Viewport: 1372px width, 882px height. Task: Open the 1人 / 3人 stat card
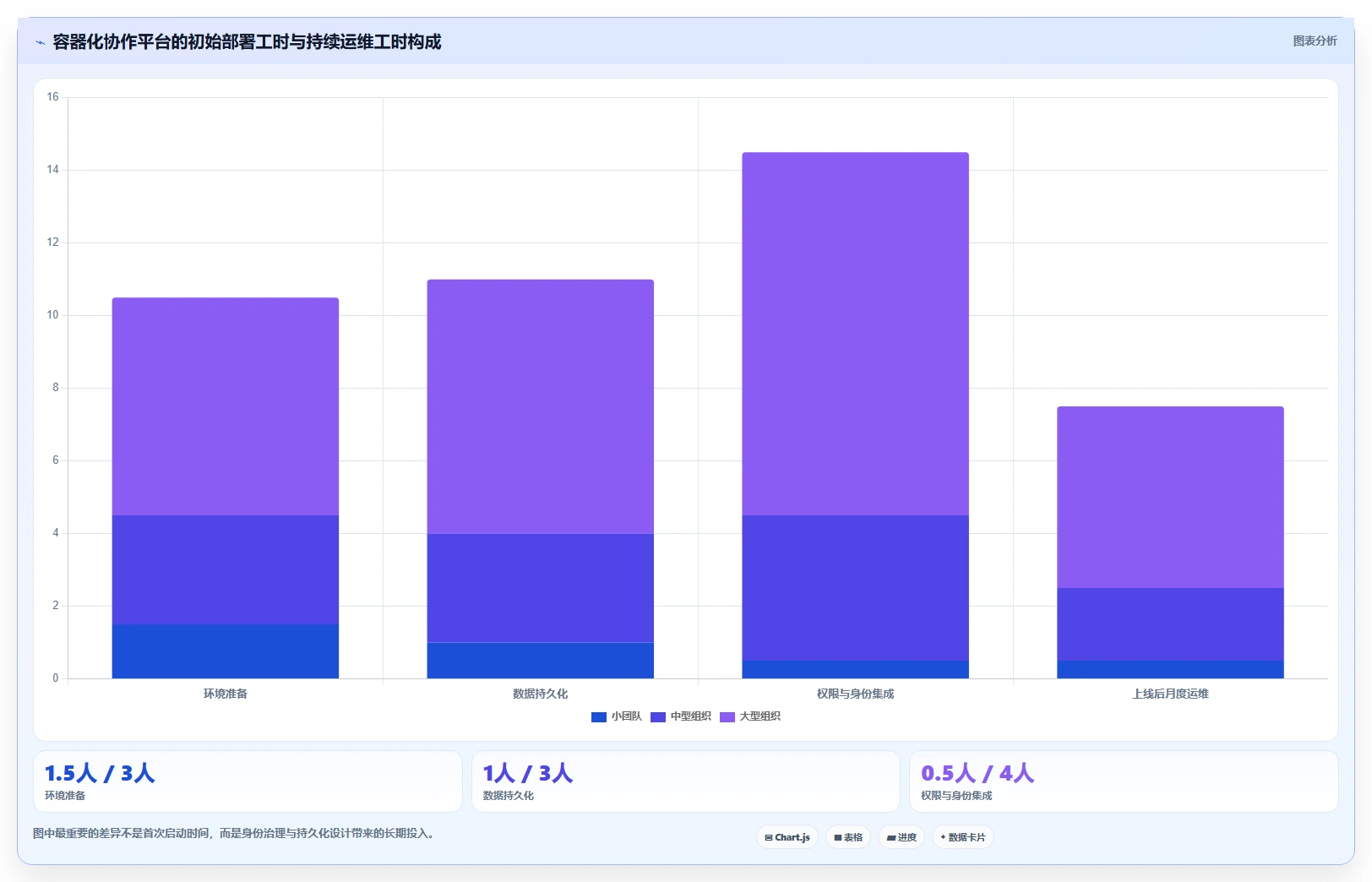(686, 781)
